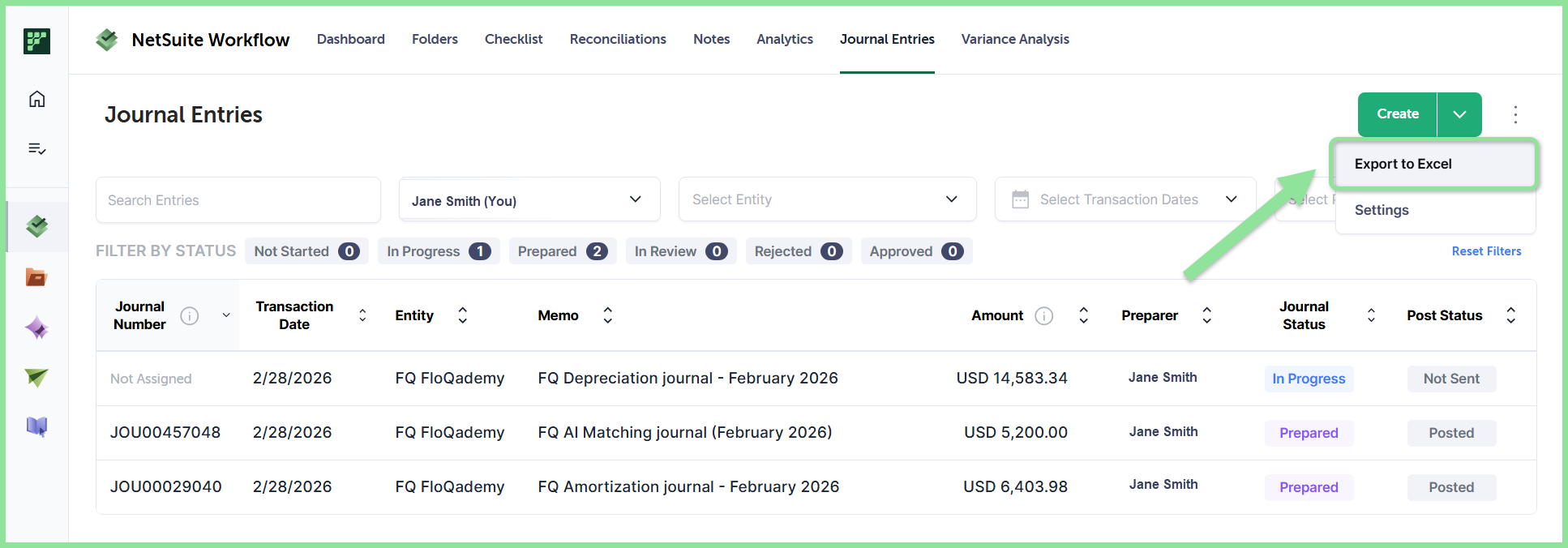Screen dimensions: 1568x548
Task: Focus the Search Entries field
Action: point(238,199)
